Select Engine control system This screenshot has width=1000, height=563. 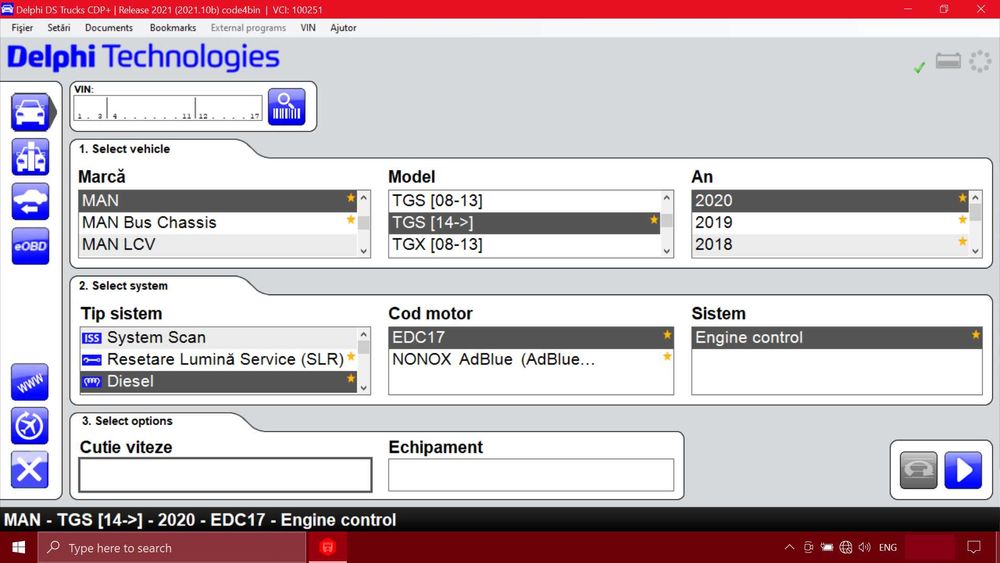[x=837, y=337]
